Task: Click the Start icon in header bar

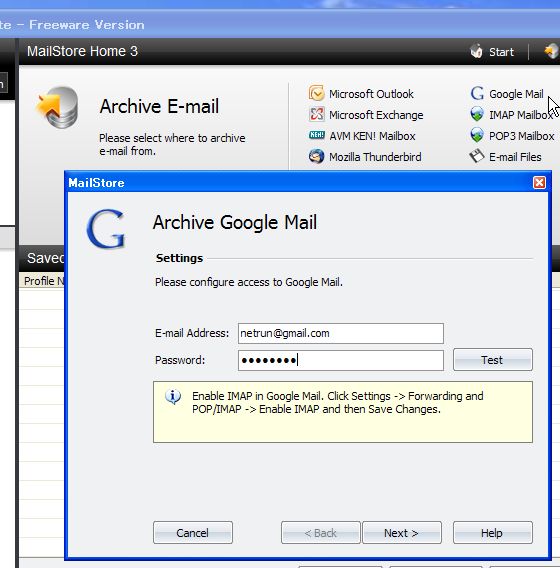Action: coord(477,51)
